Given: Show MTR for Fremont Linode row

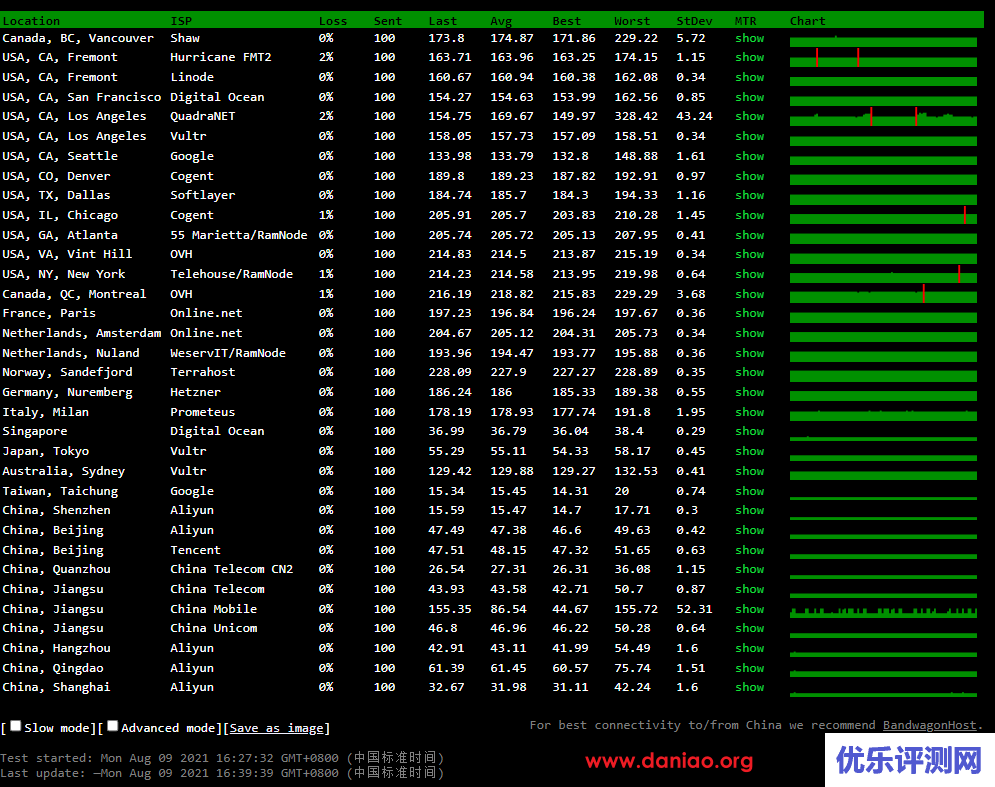Looking at the screenshot, I should 749,77.
